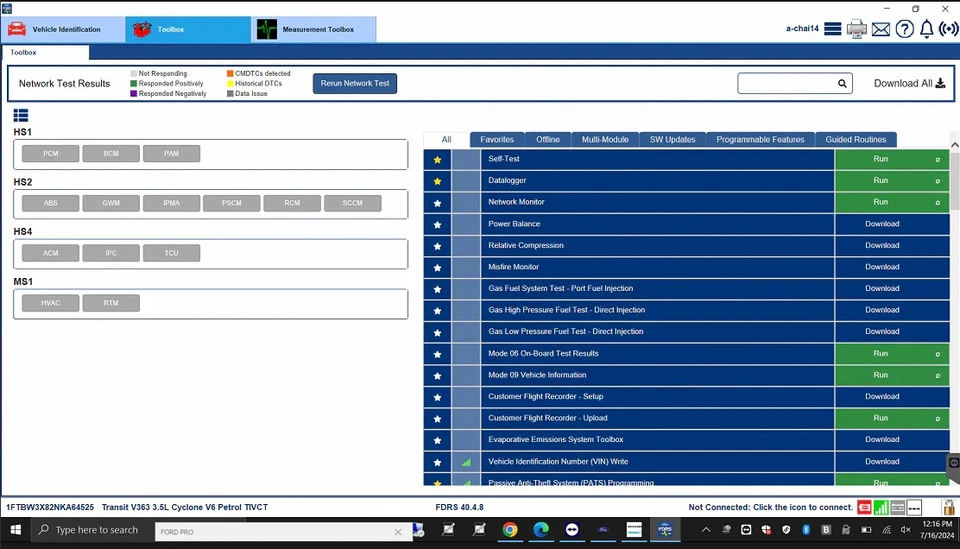Click the magnifier search icon in search box

pos(842,83)
